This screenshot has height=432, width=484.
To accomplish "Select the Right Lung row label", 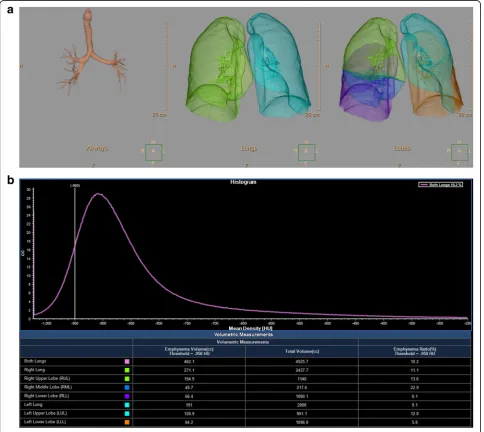I will coord(34,370).
